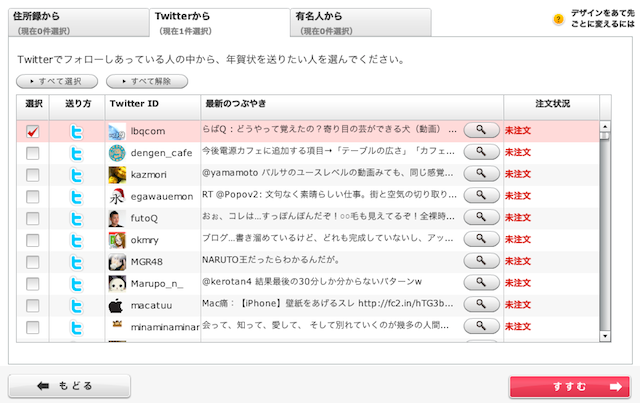Viewport: 640px width, 403px height.
Task: Tick the kazmori row checkbox
Action: click(x=33, y=175)
